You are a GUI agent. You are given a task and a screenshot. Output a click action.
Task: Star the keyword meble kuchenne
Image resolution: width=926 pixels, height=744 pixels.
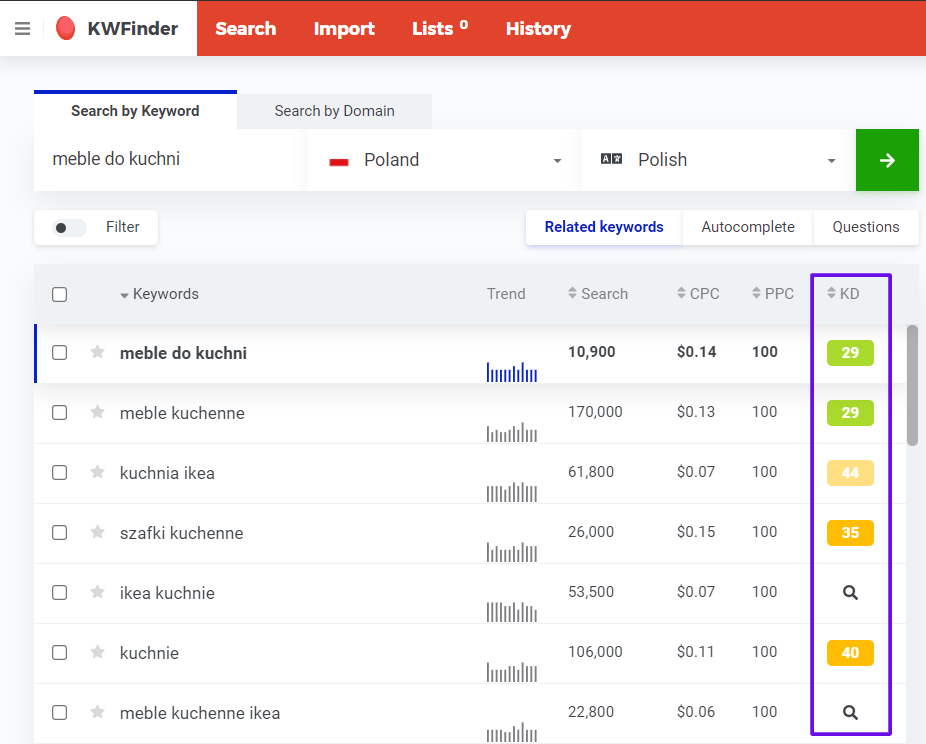(97, 412)
